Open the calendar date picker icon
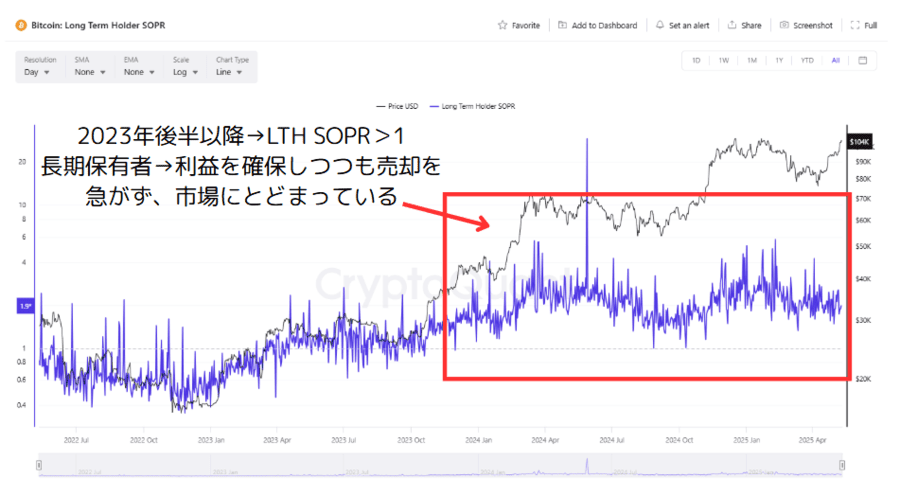Image resolution: width=900 pixels, height=479 pixels. pyautogui.click(x=863, y=60)
